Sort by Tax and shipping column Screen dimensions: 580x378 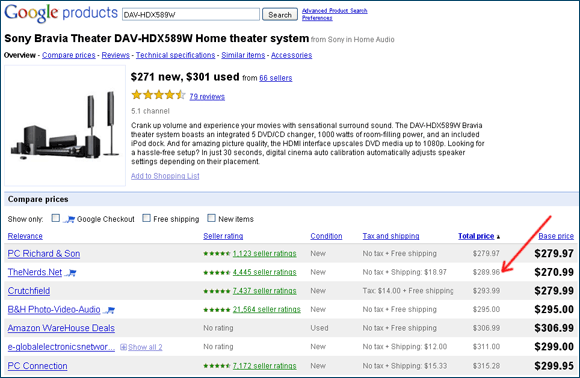[x=391, y=236]
